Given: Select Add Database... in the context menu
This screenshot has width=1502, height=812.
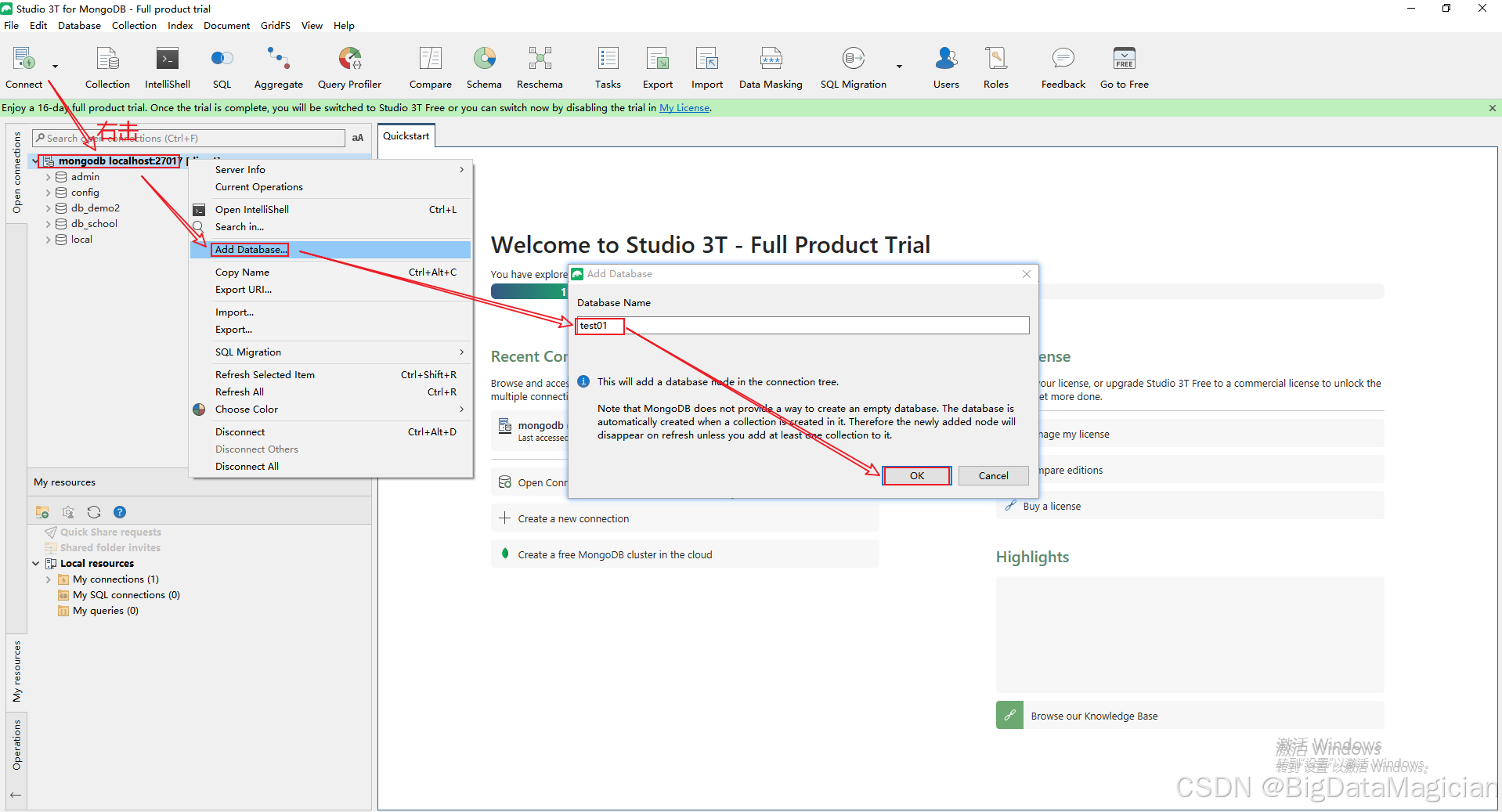Looking at the screenshot, I should click(330, 250).
